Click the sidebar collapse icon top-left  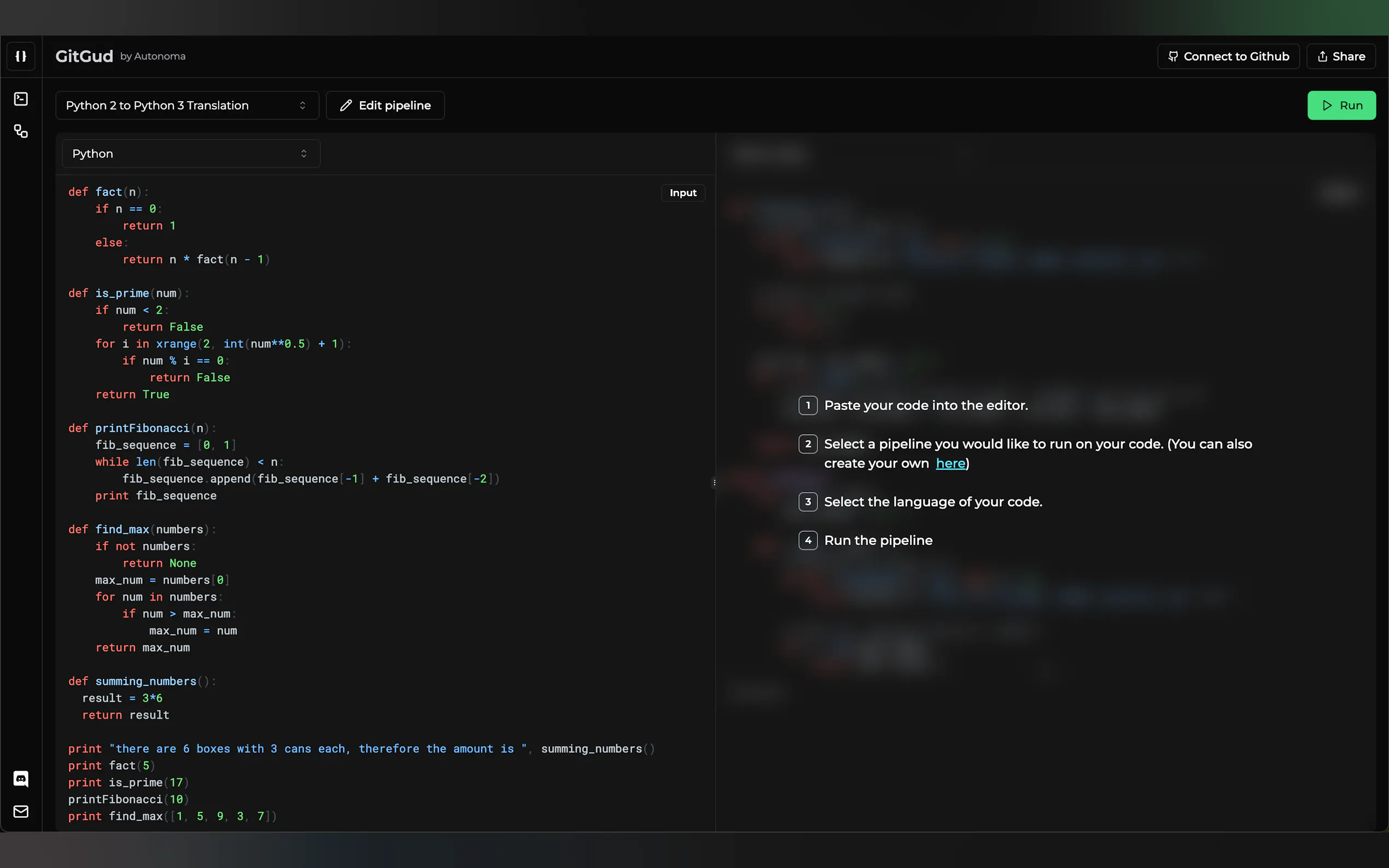coord(21,56)
